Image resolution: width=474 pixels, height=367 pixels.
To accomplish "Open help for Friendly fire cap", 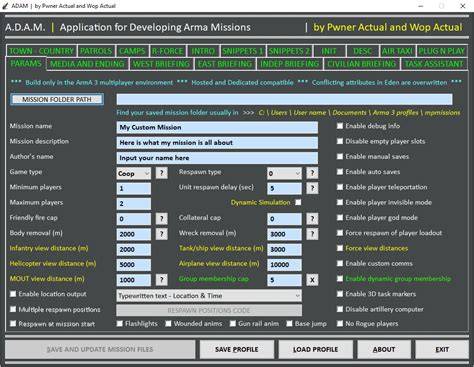I will click(x=162, y=219).
